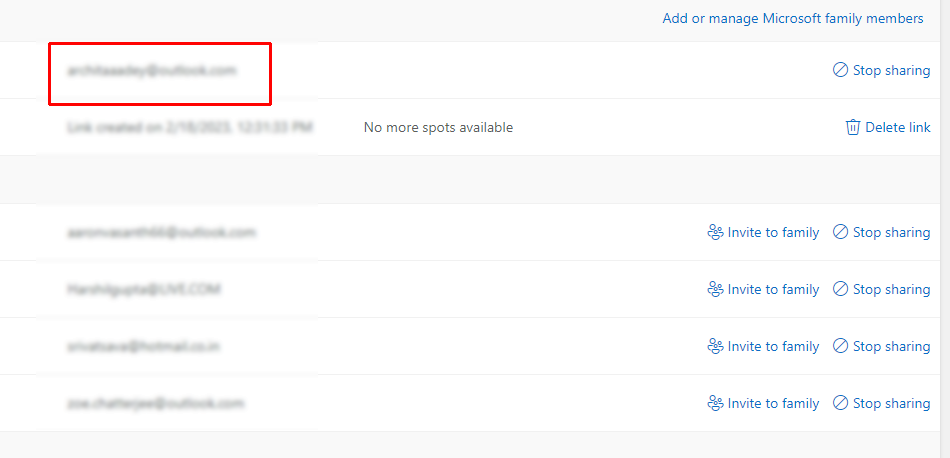The image size is (950, 458).
Task: Click the Delete link text label
Action: pos(898,127)
